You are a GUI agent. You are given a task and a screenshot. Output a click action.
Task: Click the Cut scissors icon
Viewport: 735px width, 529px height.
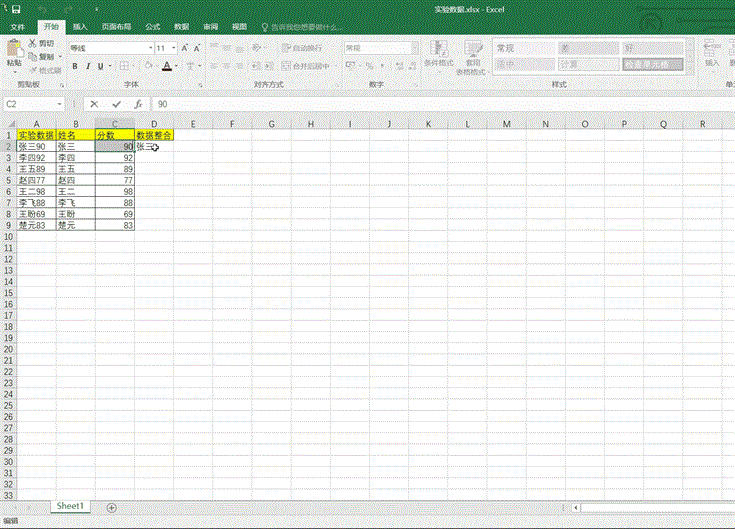pyautogui.click(x=33, y=43)
